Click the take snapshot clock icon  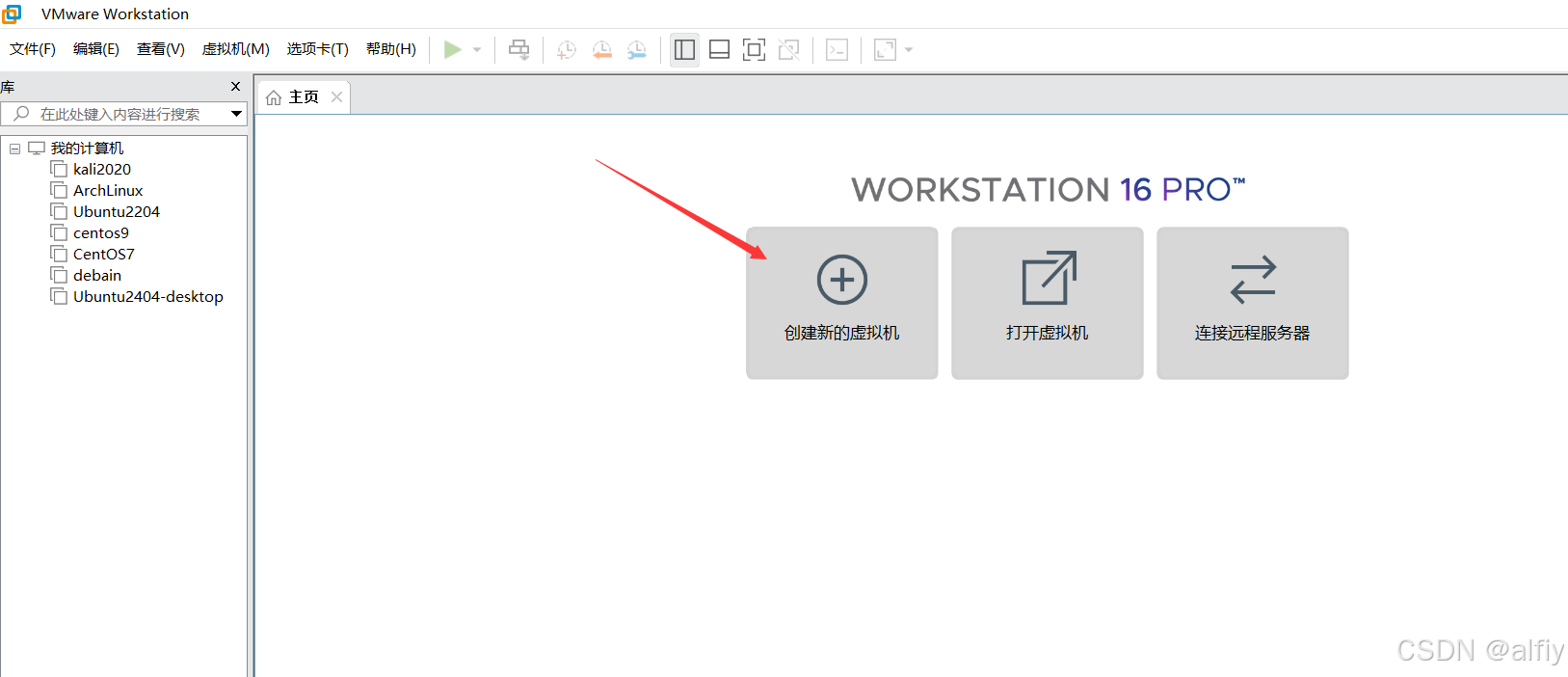tap(567, 49)
